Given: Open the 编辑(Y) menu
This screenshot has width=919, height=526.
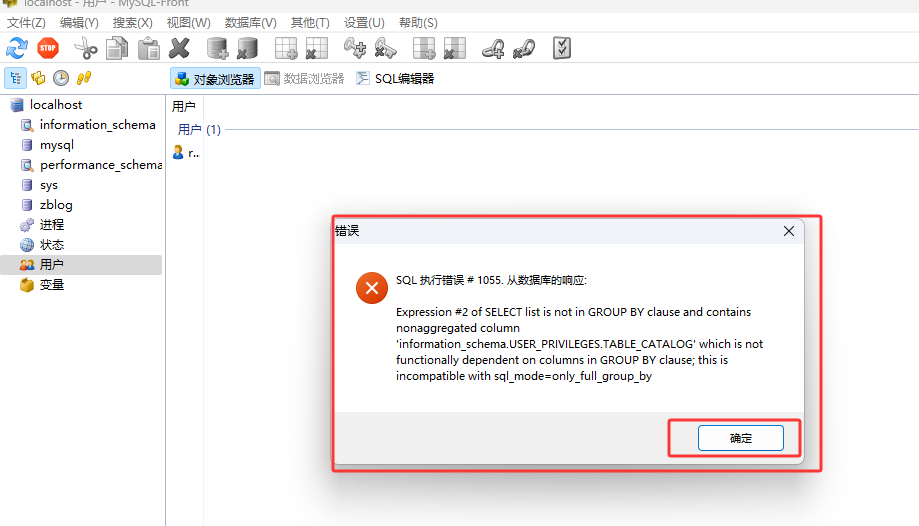Looking at the screenshot, I should point(79,23).
